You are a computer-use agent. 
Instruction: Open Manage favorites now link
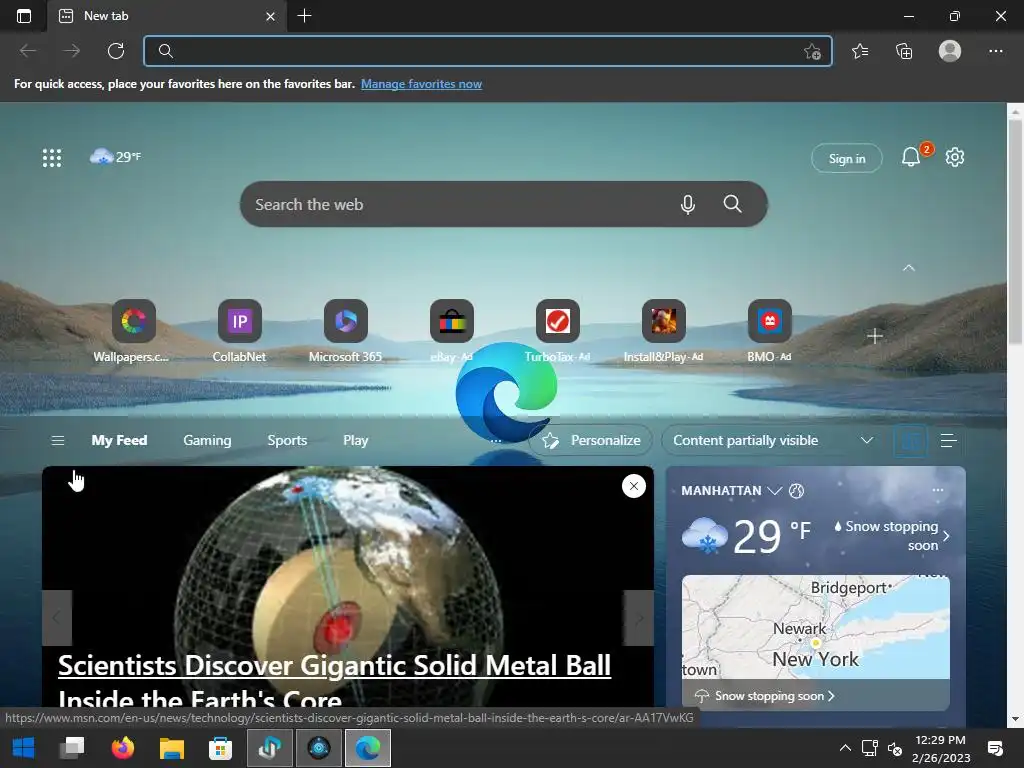[x=421, y=84]
